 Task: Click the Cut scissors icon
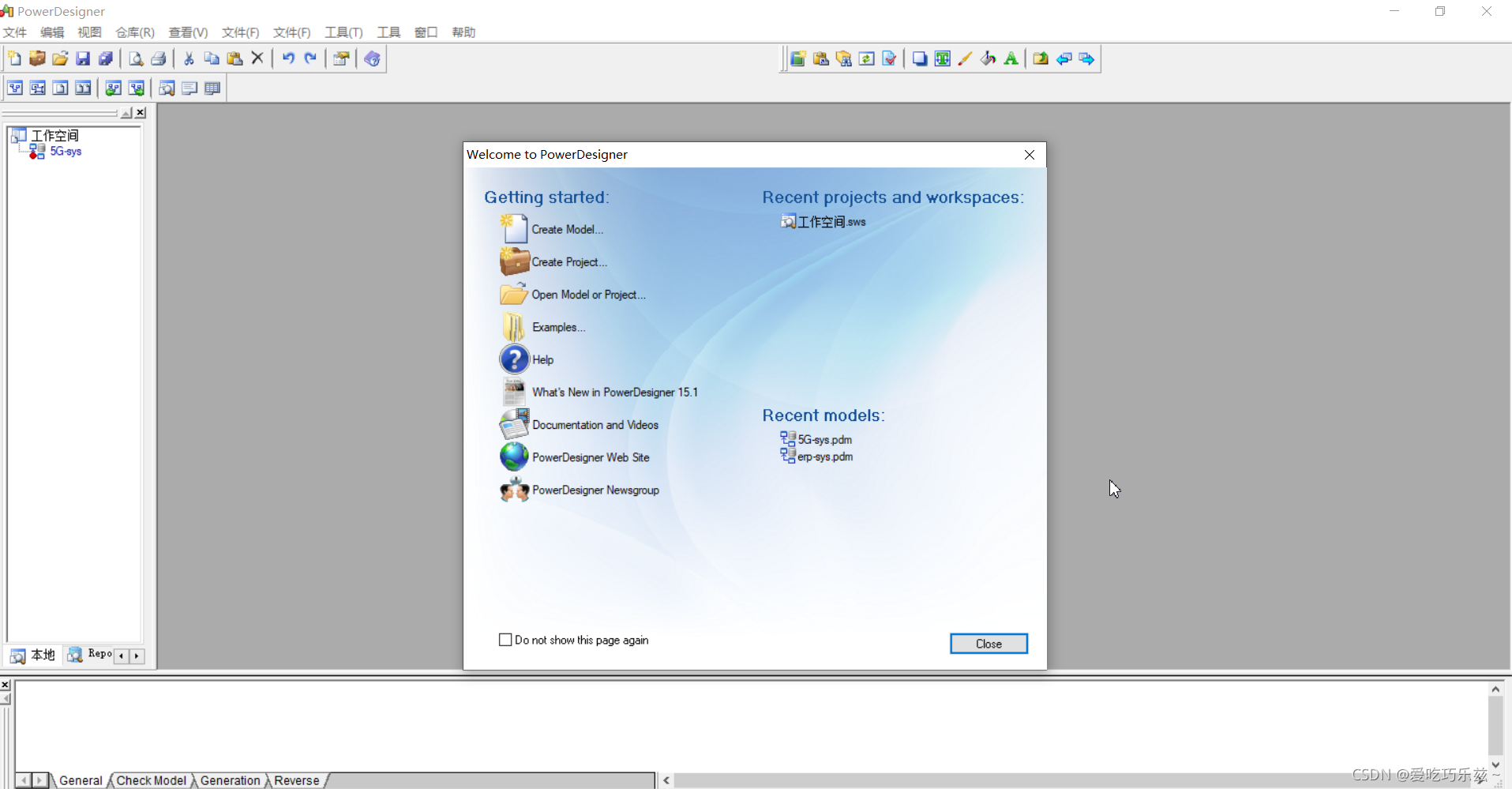[x=189, y=58]
